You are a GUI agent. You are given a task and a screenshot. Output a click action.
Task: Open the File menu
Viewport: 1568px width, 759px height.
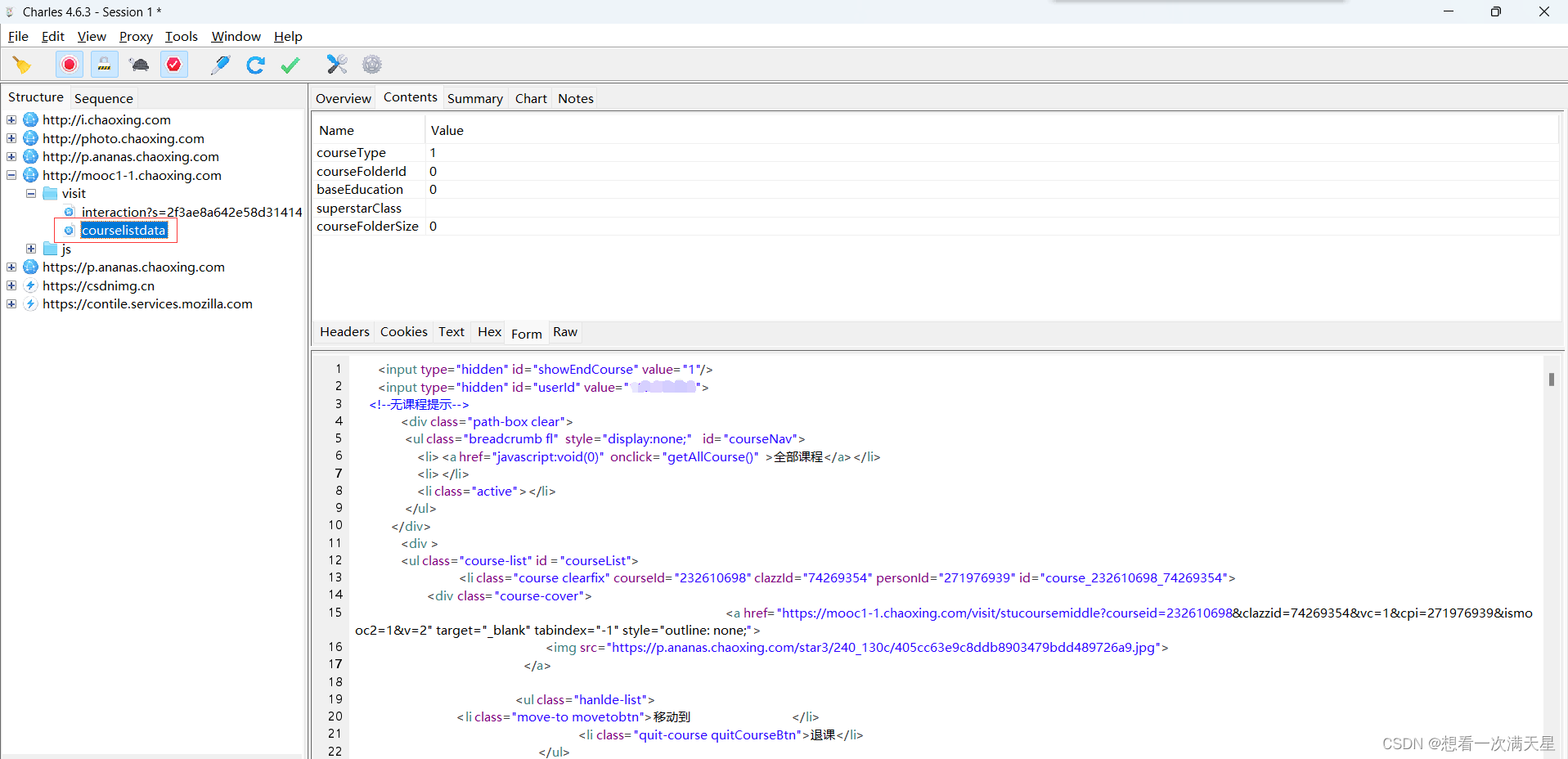click(18, 36)
